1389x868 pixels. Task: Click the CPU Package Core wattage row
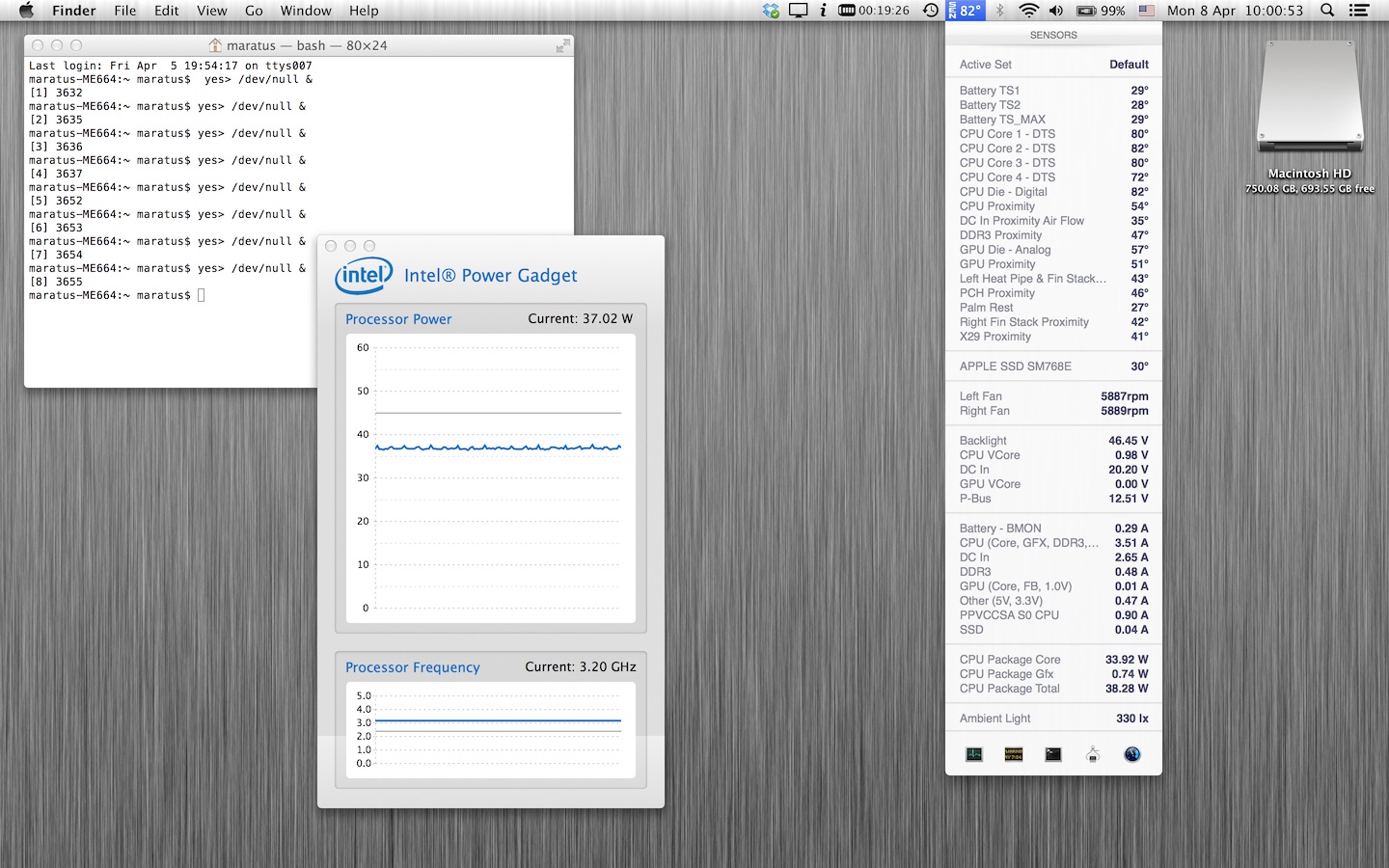[1053, 660]
